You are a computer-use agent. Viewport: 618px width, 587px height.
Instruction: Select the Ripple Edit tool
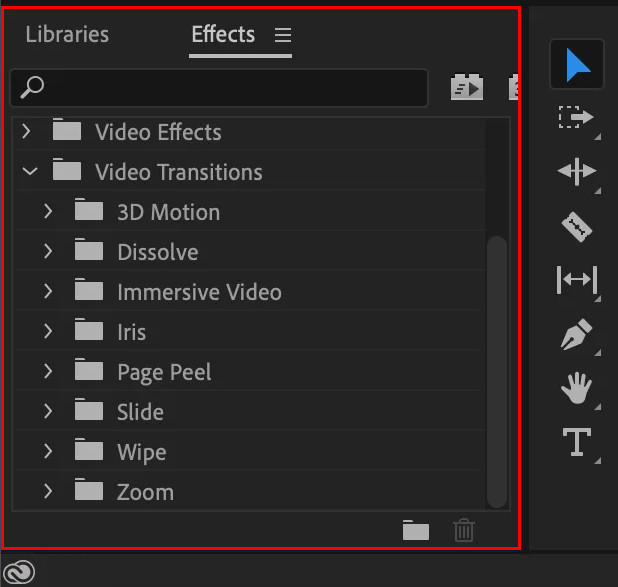tap(577, 171)
